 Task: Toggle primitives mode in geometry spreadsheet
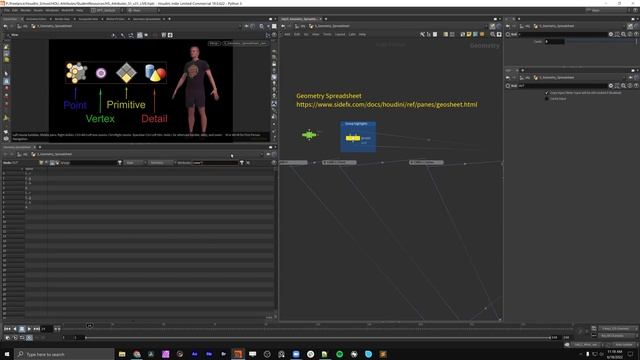tap(52, 163)
